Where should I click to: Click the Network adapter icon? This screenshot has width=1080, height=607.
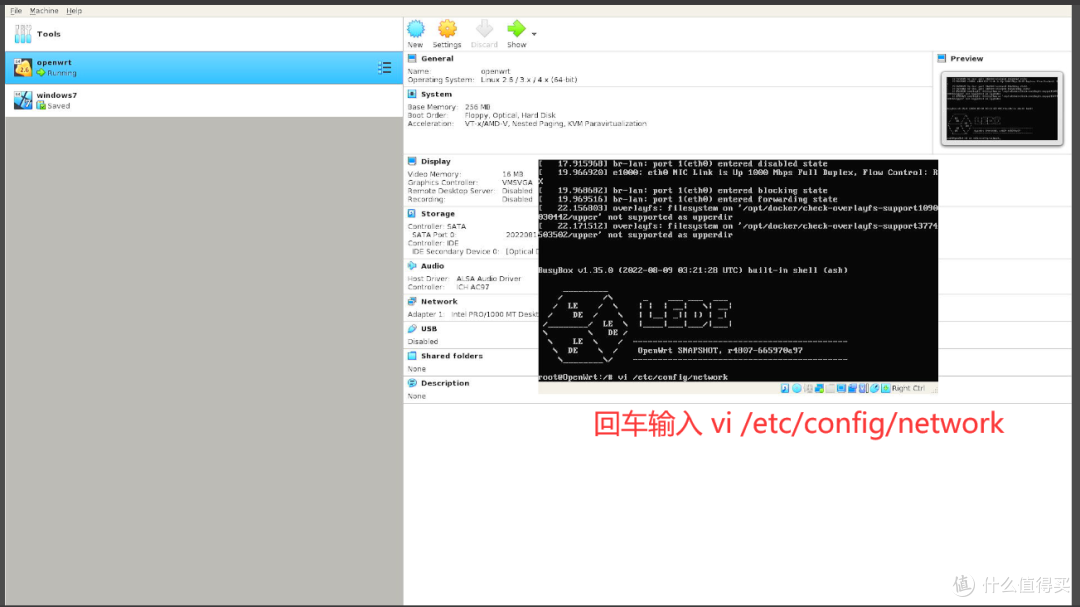click(x=412, y=302)
